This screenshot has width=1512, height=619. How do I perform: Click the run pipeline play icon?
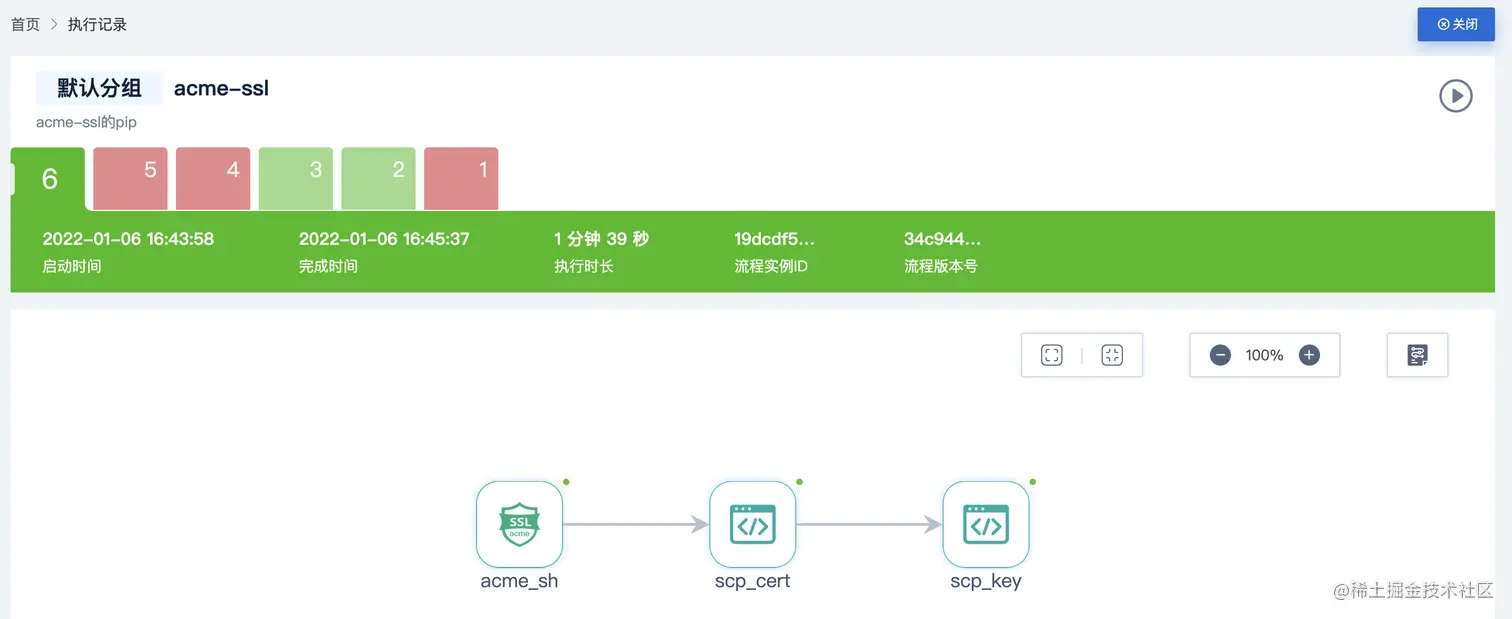point(1455,96)
